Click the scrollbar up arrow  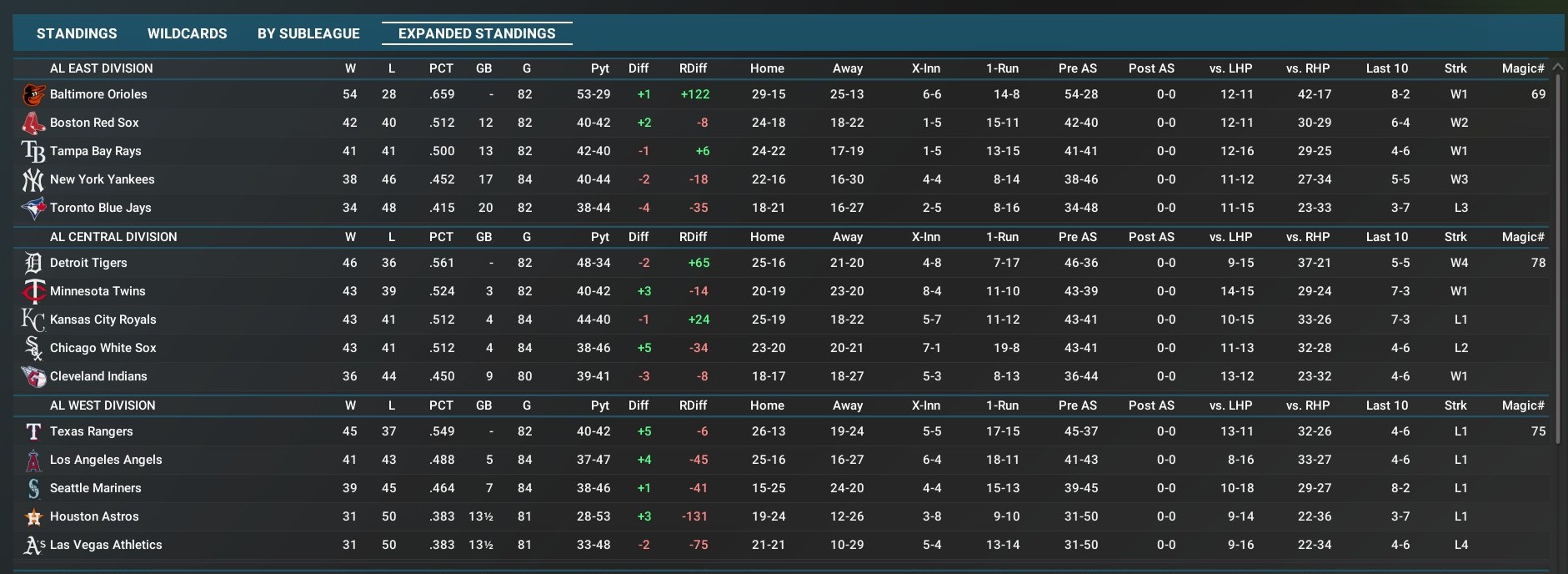[1558, 66]
